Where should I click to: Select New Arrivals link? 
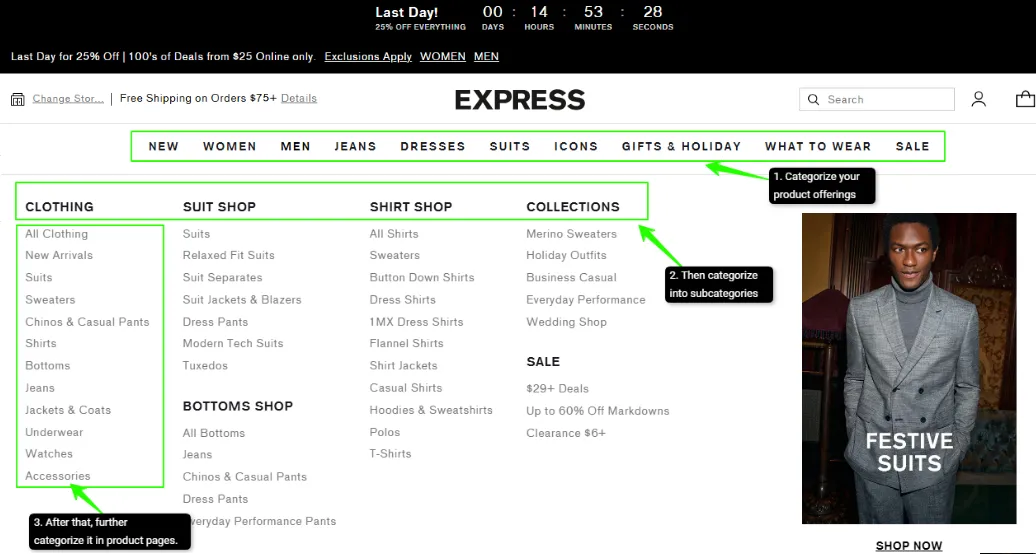tap(59, 255)
